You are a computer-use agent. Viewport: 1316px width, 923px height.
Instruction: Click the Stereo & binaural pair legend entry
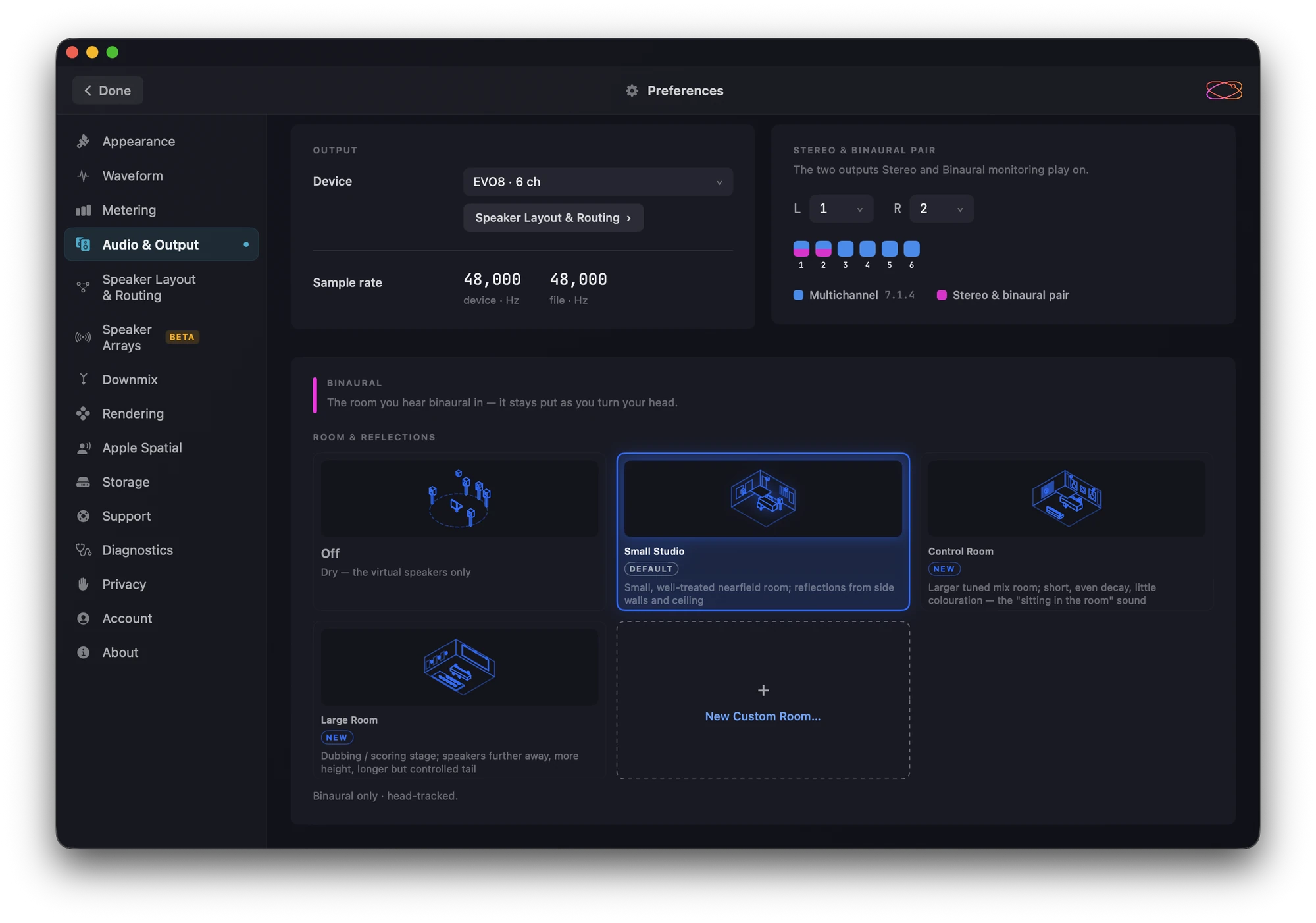pos(1003,295)
